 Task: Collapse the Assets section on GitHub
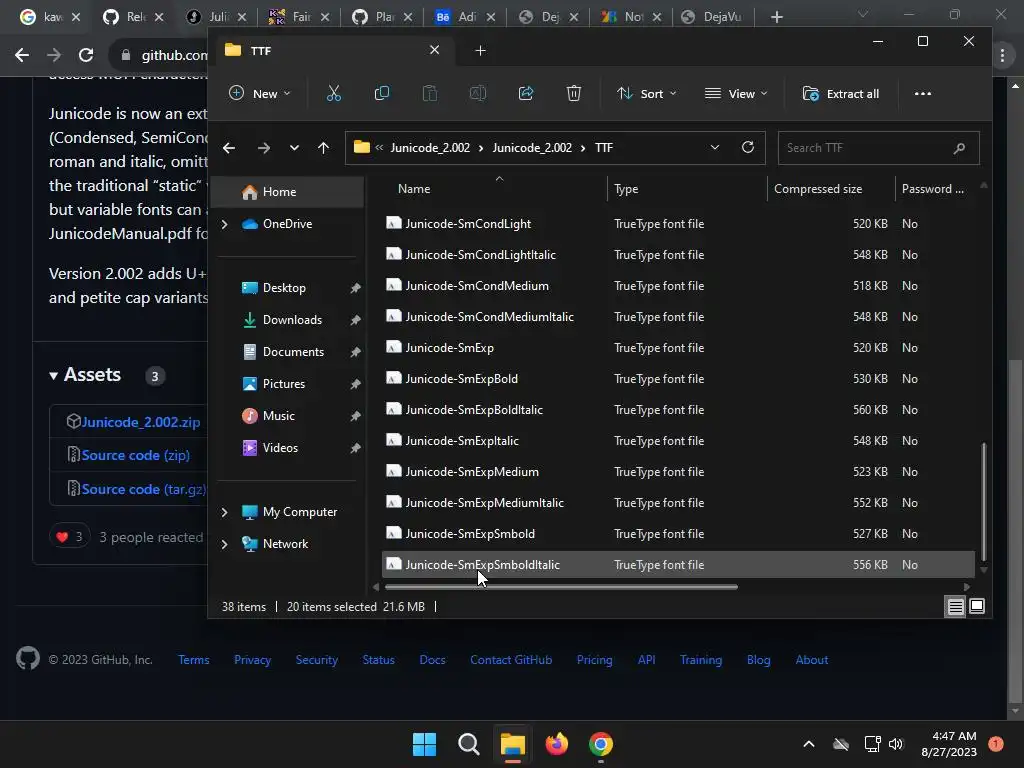[x=54, y=376]
